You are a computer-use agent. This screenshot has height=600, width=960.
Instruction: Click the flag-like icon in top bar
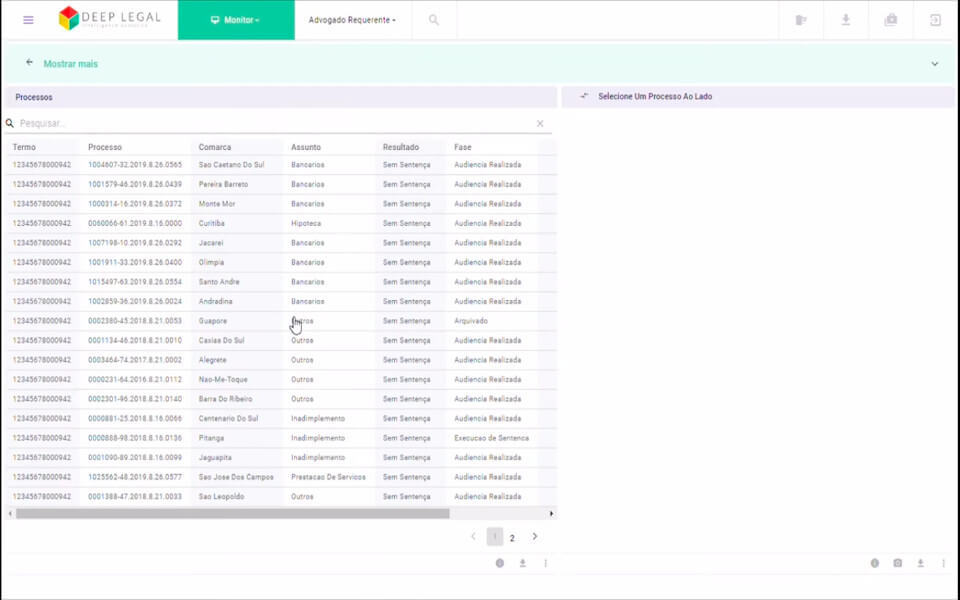800,20
